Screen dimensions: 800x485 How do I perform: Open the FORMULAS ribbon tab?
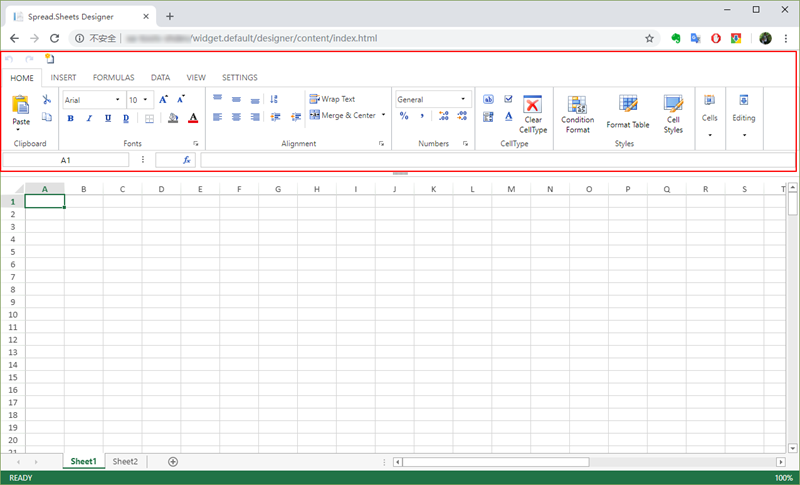click(113, 77)
